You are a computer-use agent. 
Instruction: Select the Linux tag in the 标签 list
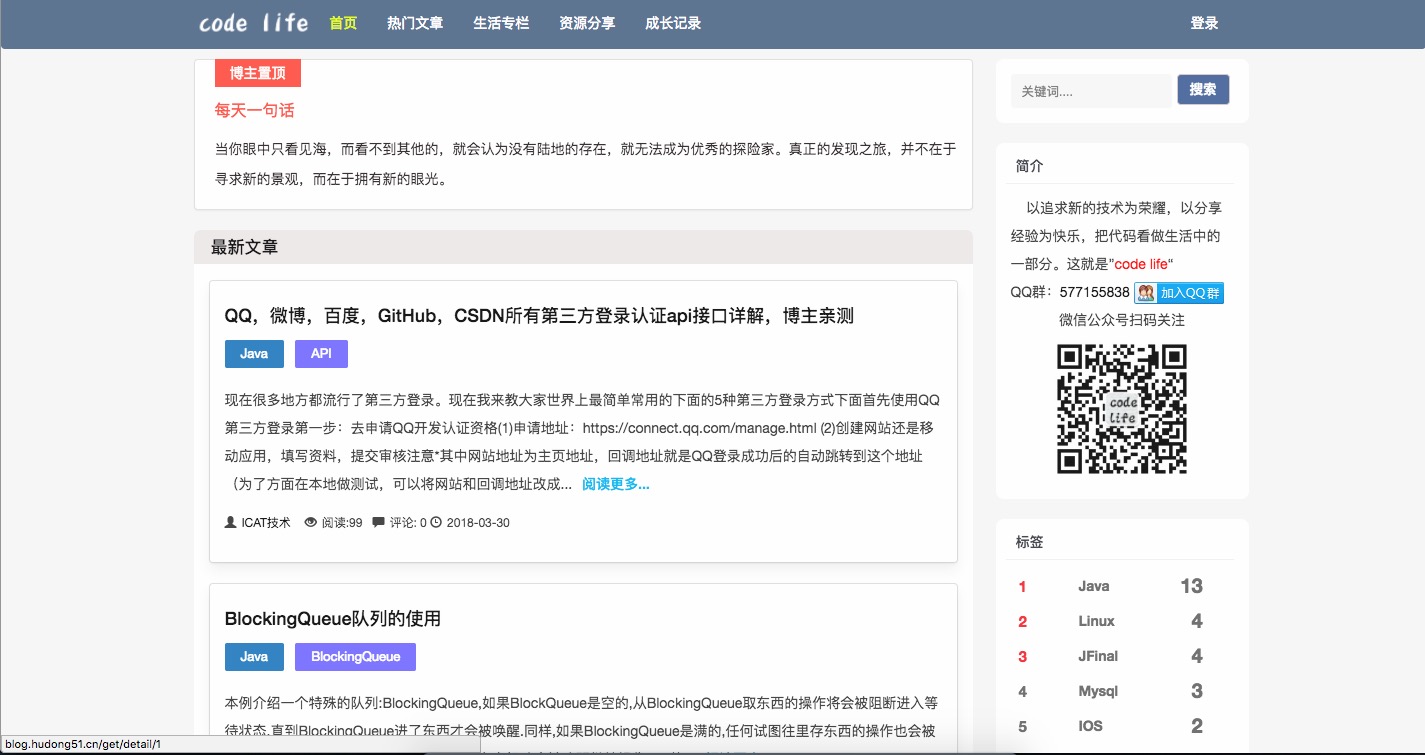coord(1096,621)
